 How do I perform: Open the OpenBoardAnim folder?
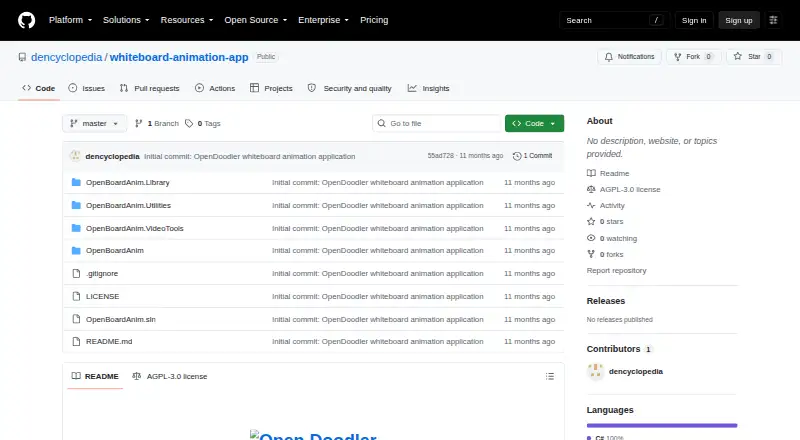click(x=115, y=251)
